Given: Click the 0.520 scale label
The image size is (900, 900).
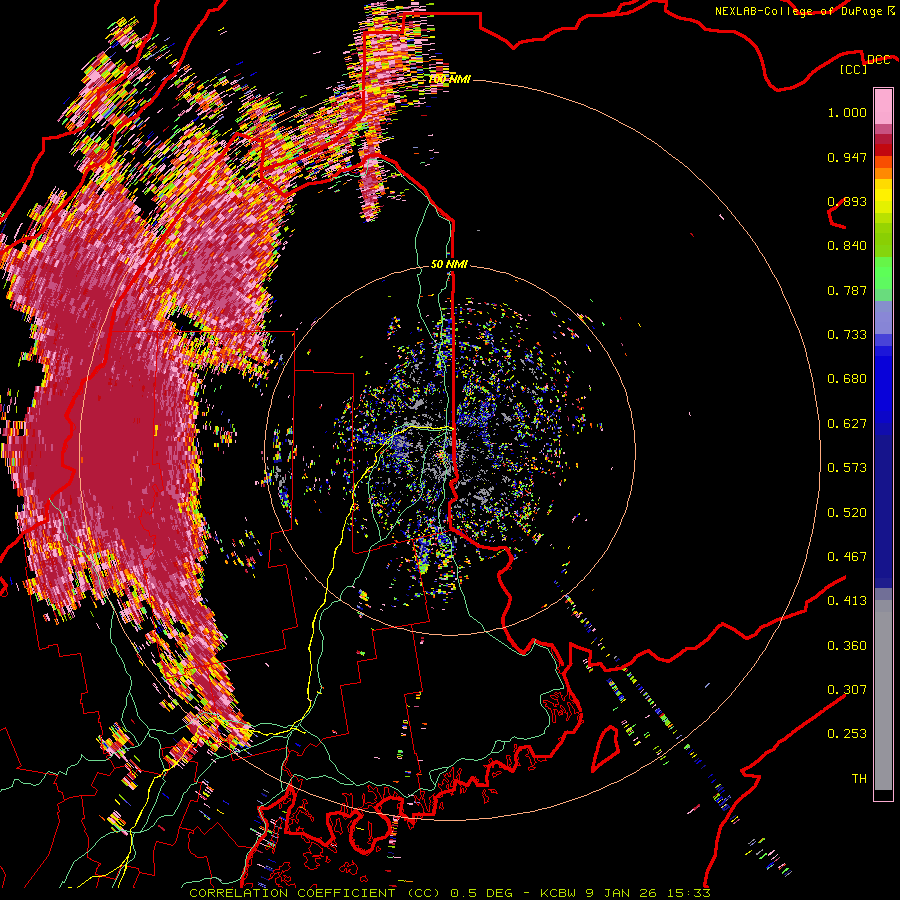Looking at the screenshot, I should click(847, 513).
